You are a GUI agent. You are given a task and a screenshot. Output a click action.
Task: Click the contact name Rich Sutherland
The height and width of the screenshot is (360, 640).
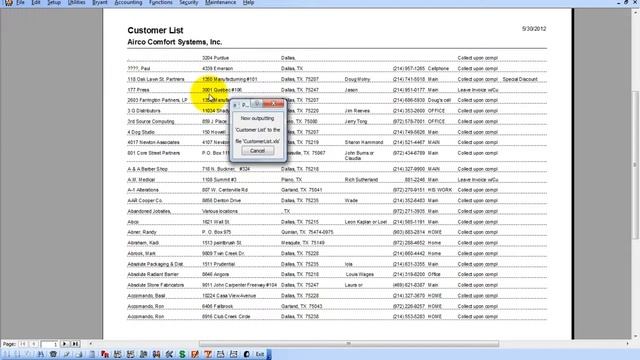pos(361,180)
